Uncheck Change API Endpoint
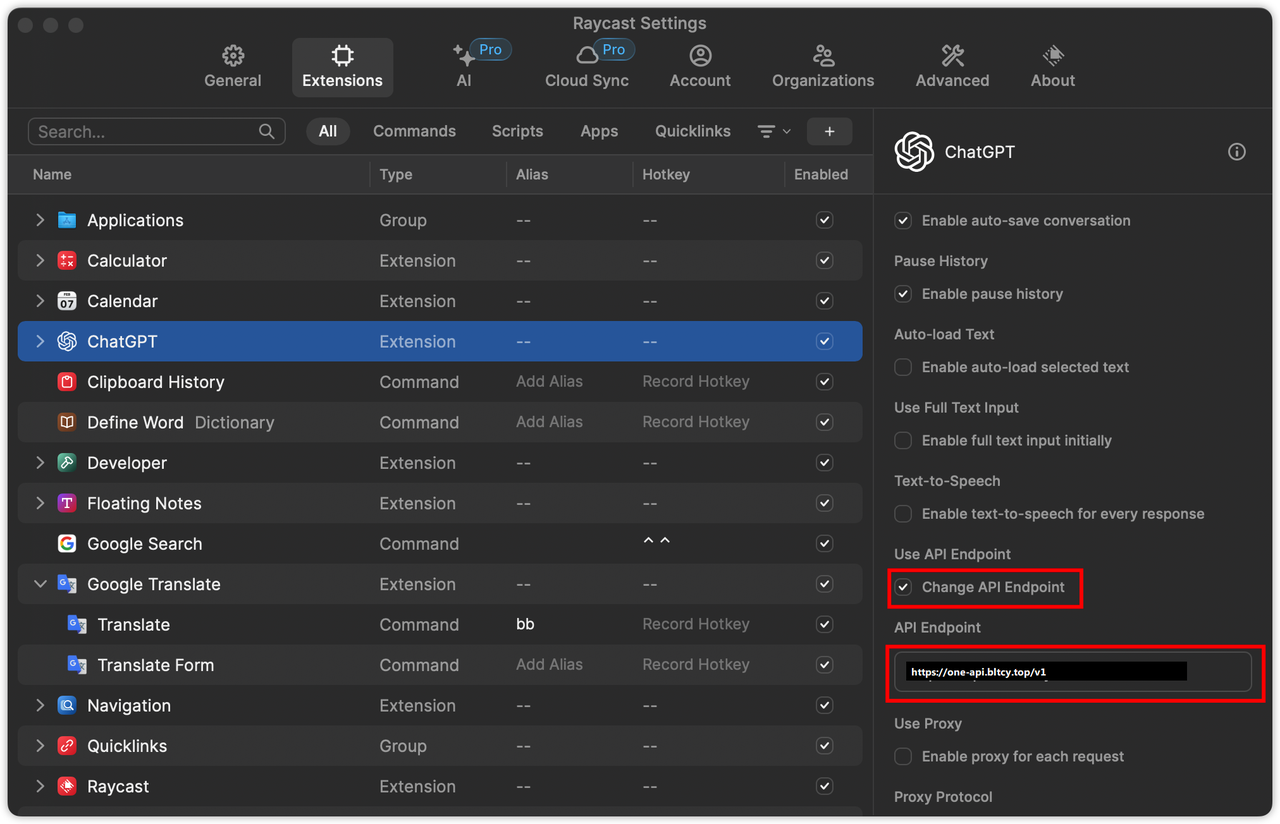 903,587
